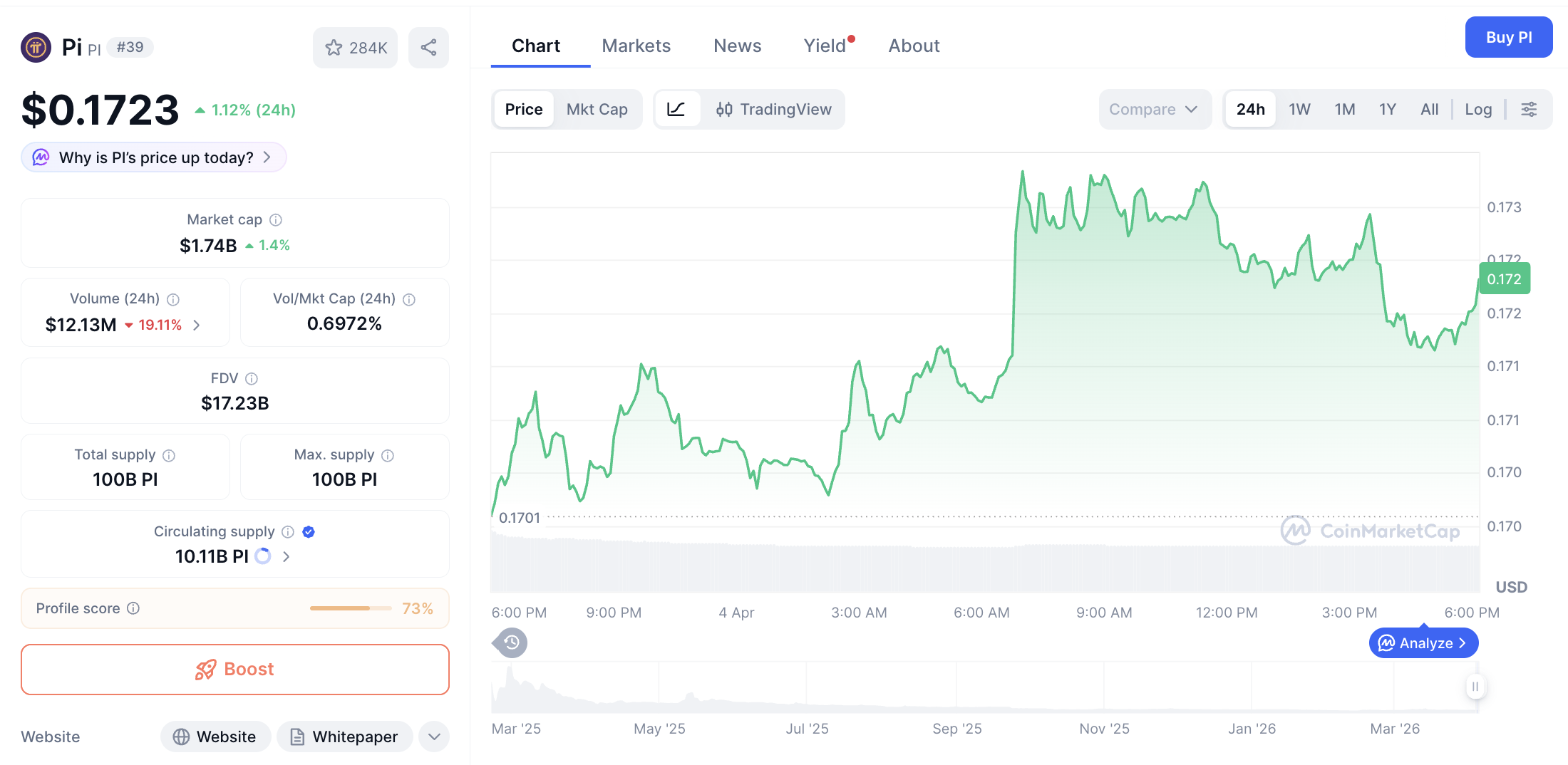
Task: Expand the Website links chevron
Action: coord(433,737)
